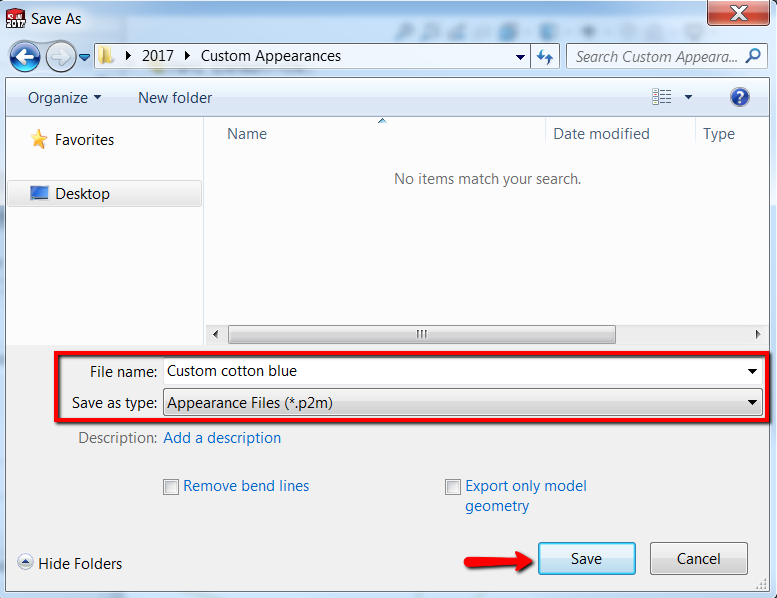Click the blue Help icon

[739, 97]
